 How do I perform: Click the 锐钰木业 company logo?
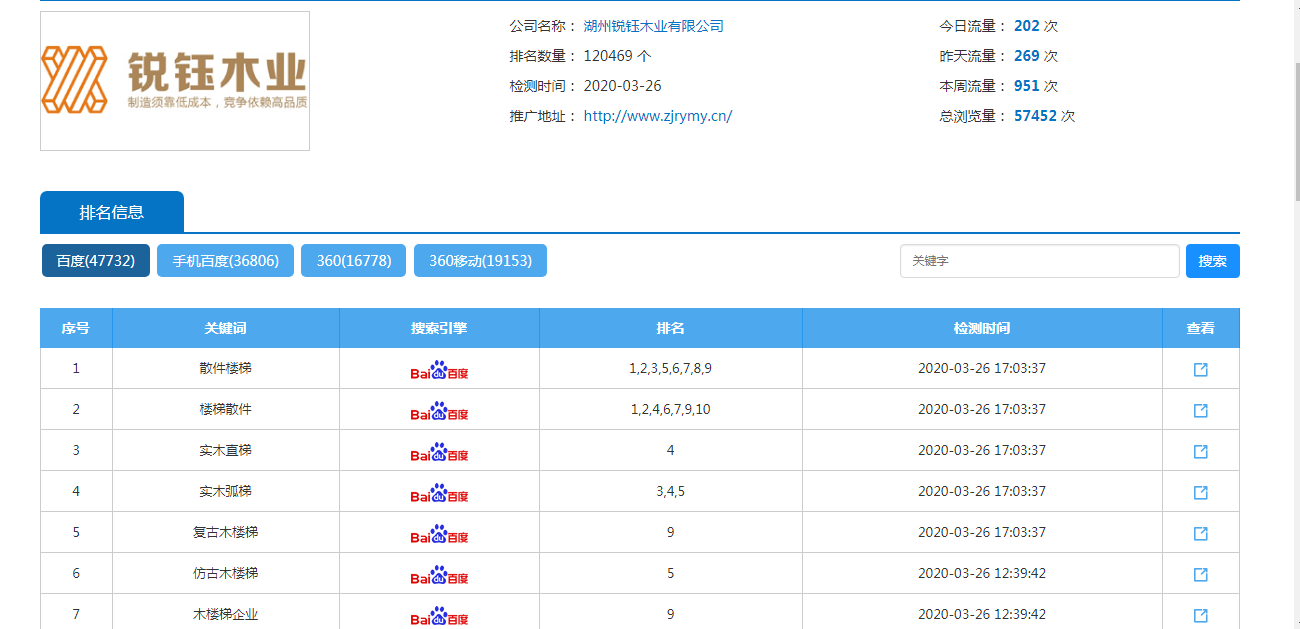point(174,80)
